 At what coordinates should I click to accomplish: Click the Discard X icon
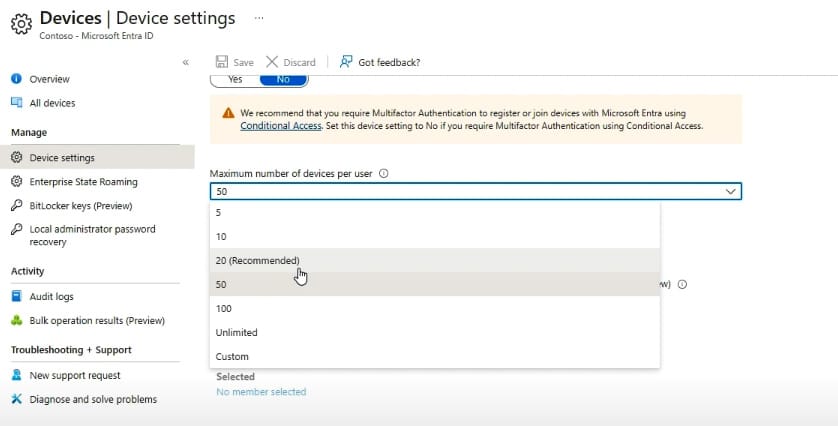272,62
